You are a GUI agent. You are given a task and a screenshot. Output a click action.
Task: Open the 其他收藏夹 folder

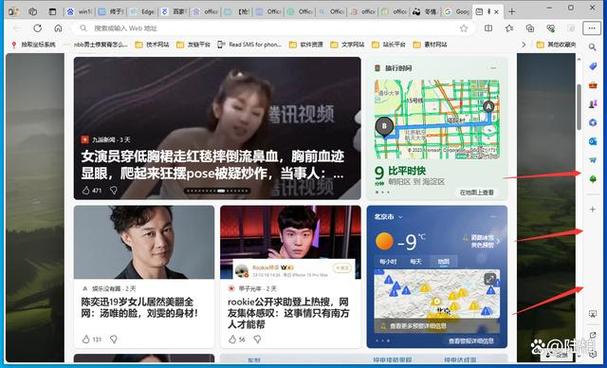556,45
